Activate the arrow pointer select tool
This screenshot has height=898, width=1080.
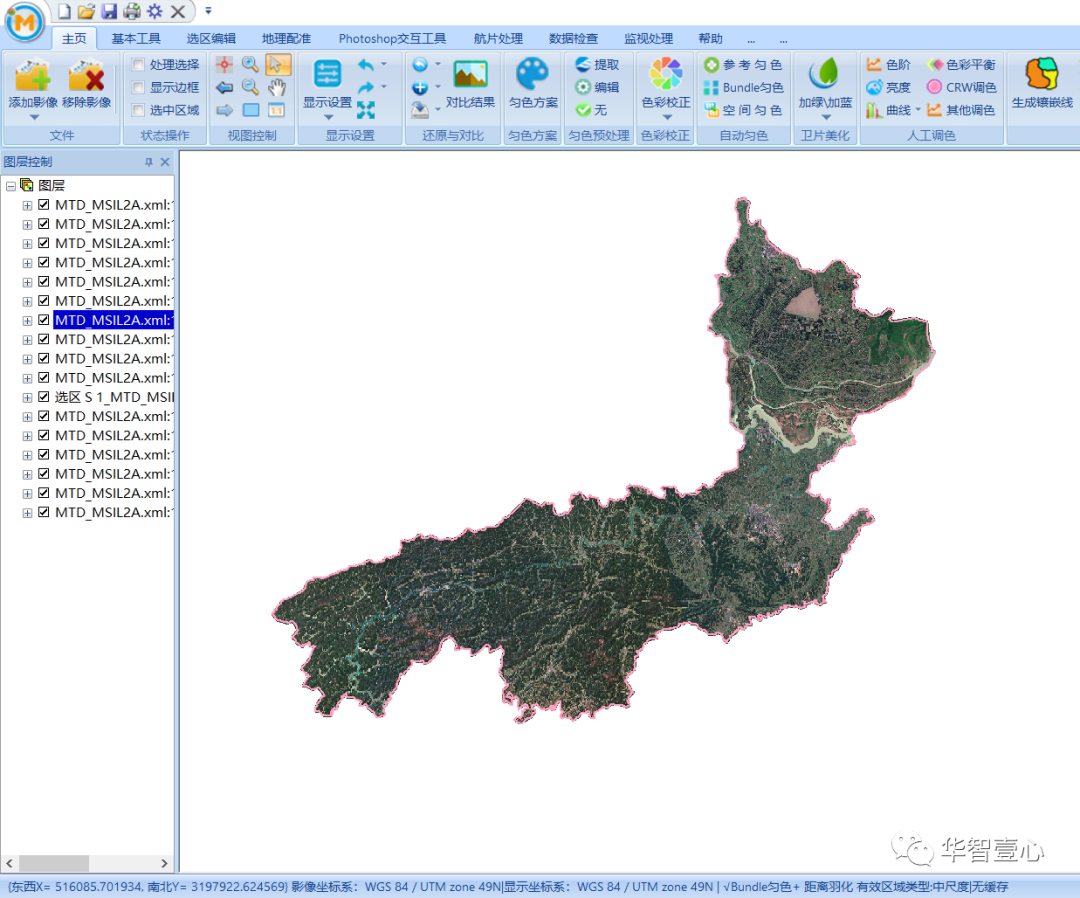point(276,65)
